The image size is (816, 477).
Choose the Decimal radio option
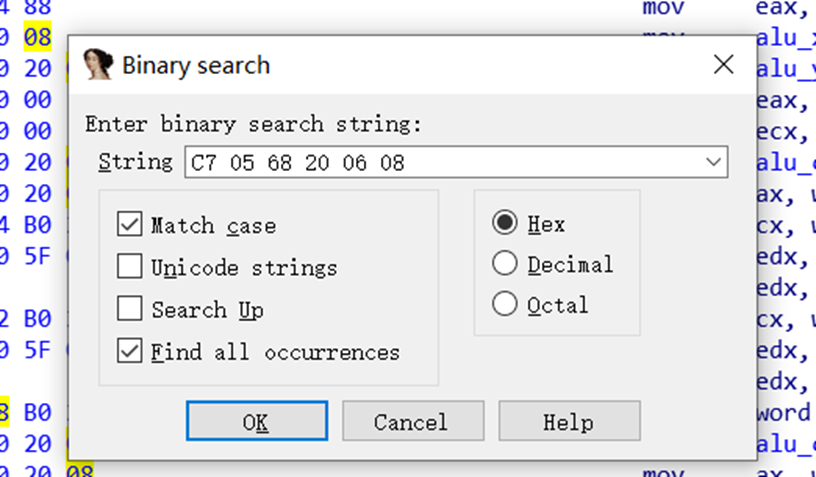pyautogui.click(x=506, y=264)
